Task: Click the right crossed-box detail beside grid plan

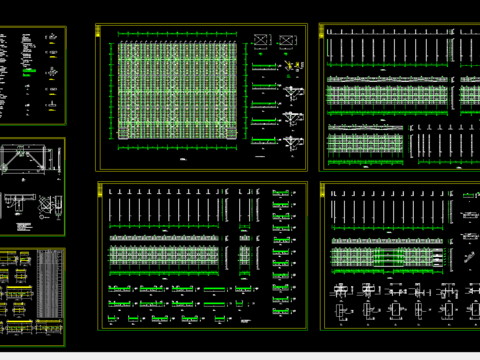Action: pos(286,41)
